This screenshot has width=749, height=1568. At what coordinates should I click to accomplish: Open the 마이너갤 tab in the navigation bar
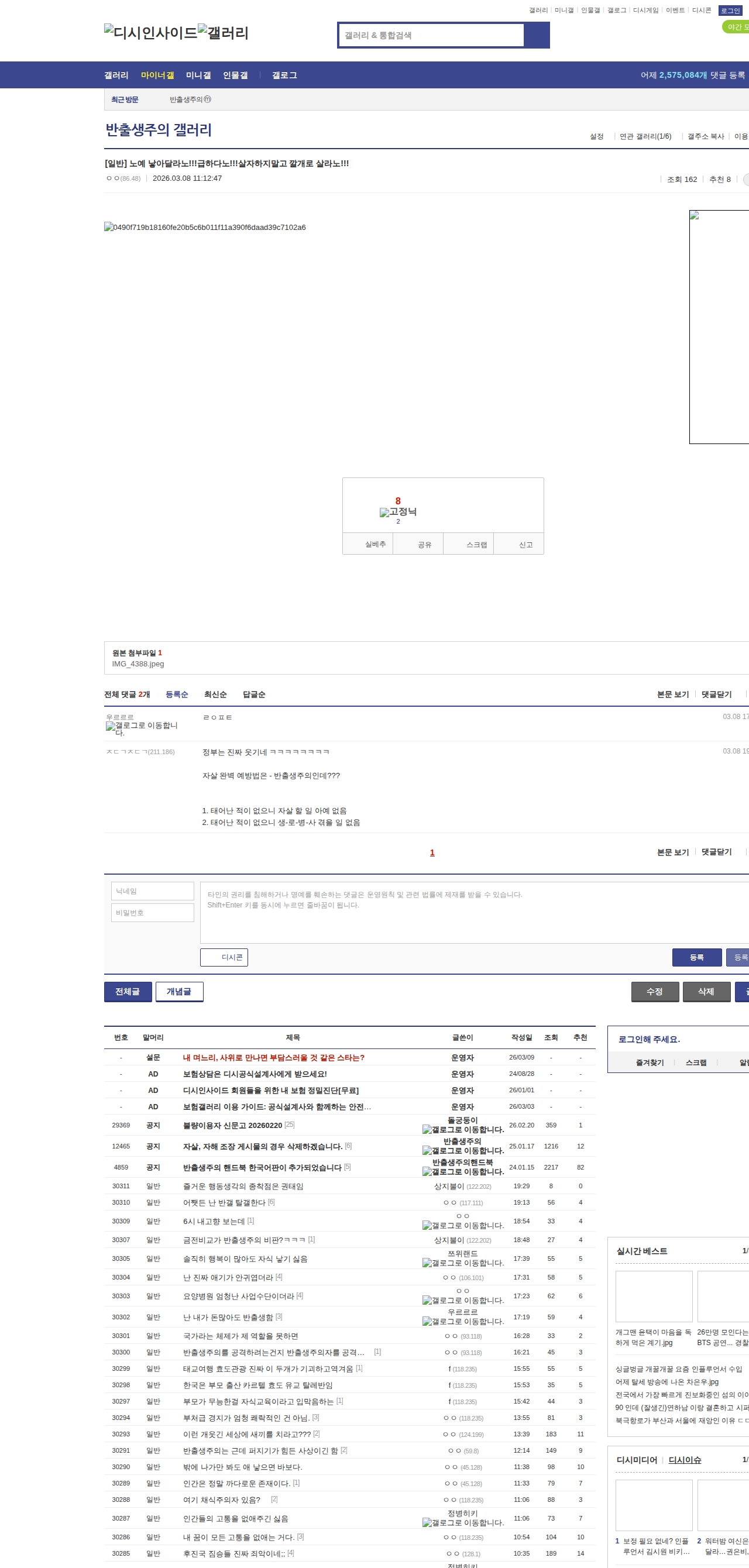point(157,75)
